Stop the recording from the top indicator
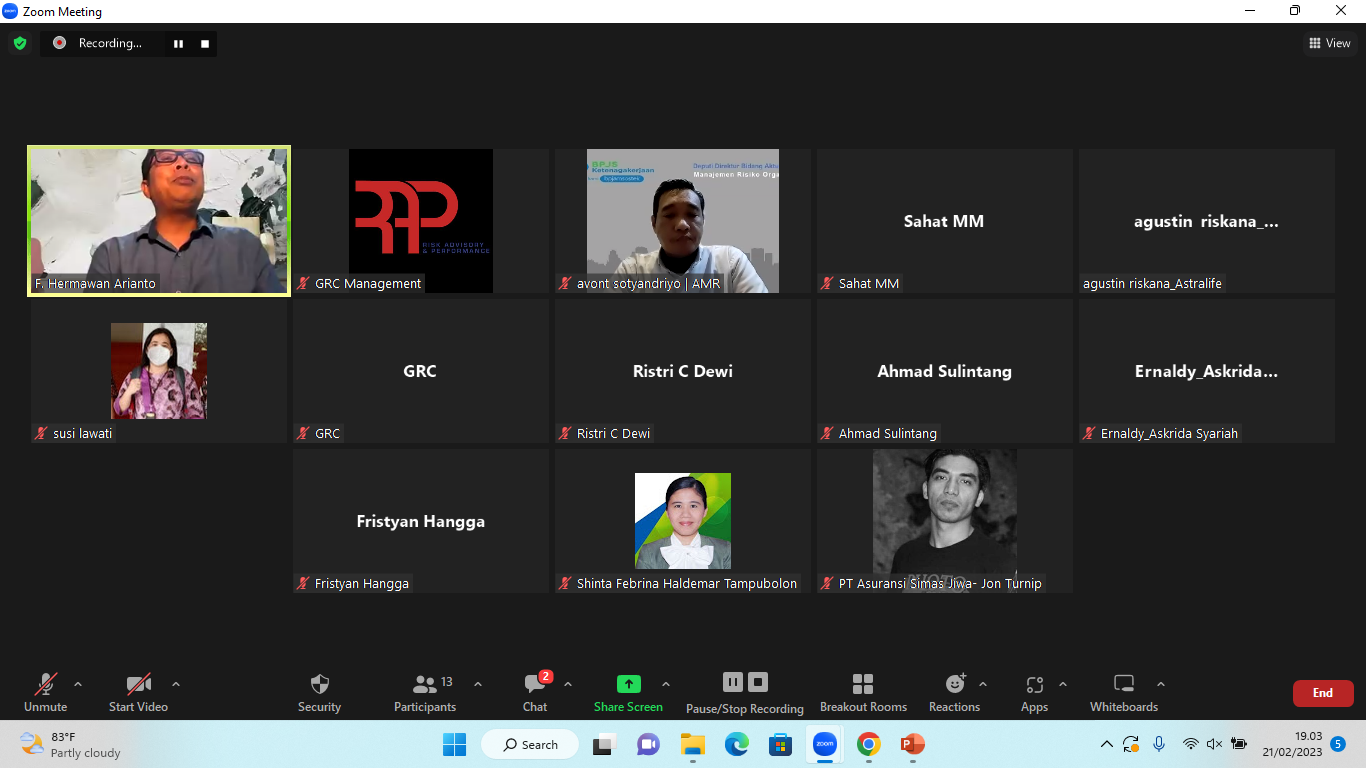Image resolution: width=1366 pixels, height=768 pixels. (205, 43)
